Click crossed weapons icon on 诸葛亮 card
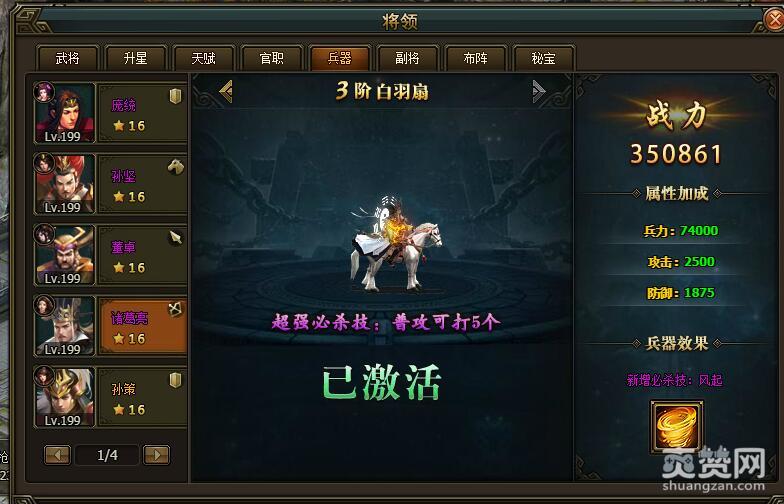784x504 pixels. [175, 309]
